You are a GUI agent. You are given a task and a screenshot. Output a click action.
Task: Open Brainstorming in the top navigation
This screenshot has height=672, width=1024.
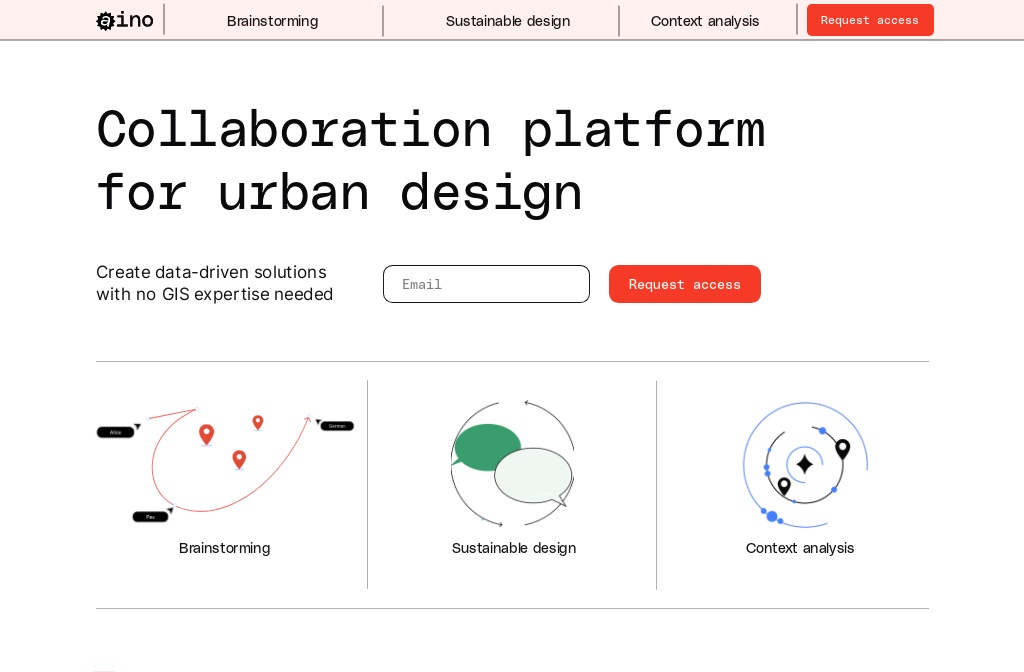(272, 21)
